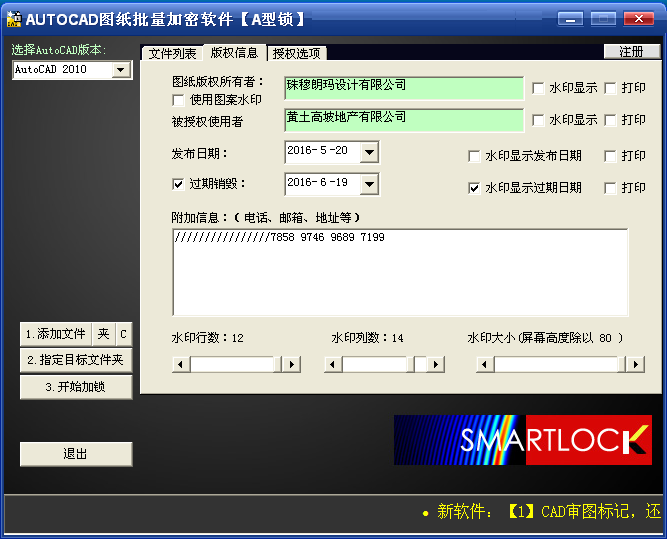Click the 1.添加文件 button
The image size is (667, 539).
pos(56,334)
